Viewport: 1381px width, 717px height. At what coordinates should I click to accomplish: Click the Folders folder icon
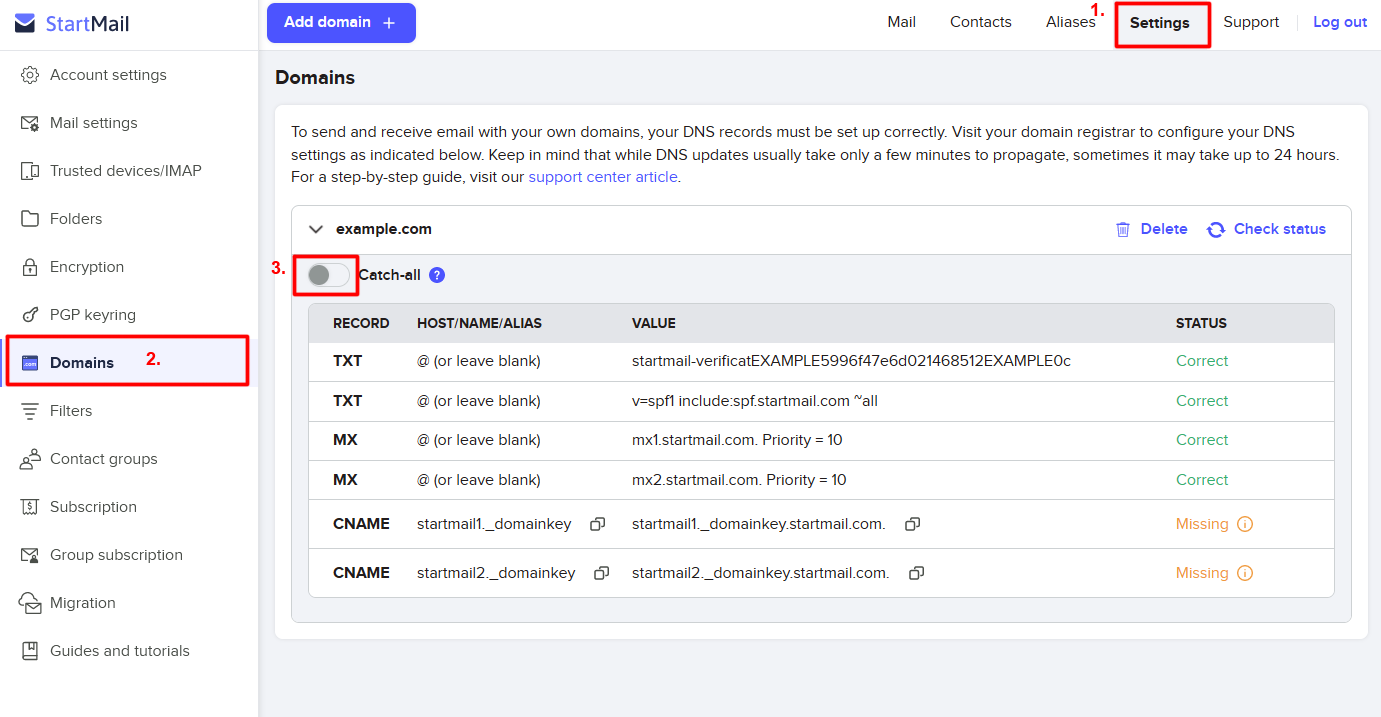pos(30,219)
